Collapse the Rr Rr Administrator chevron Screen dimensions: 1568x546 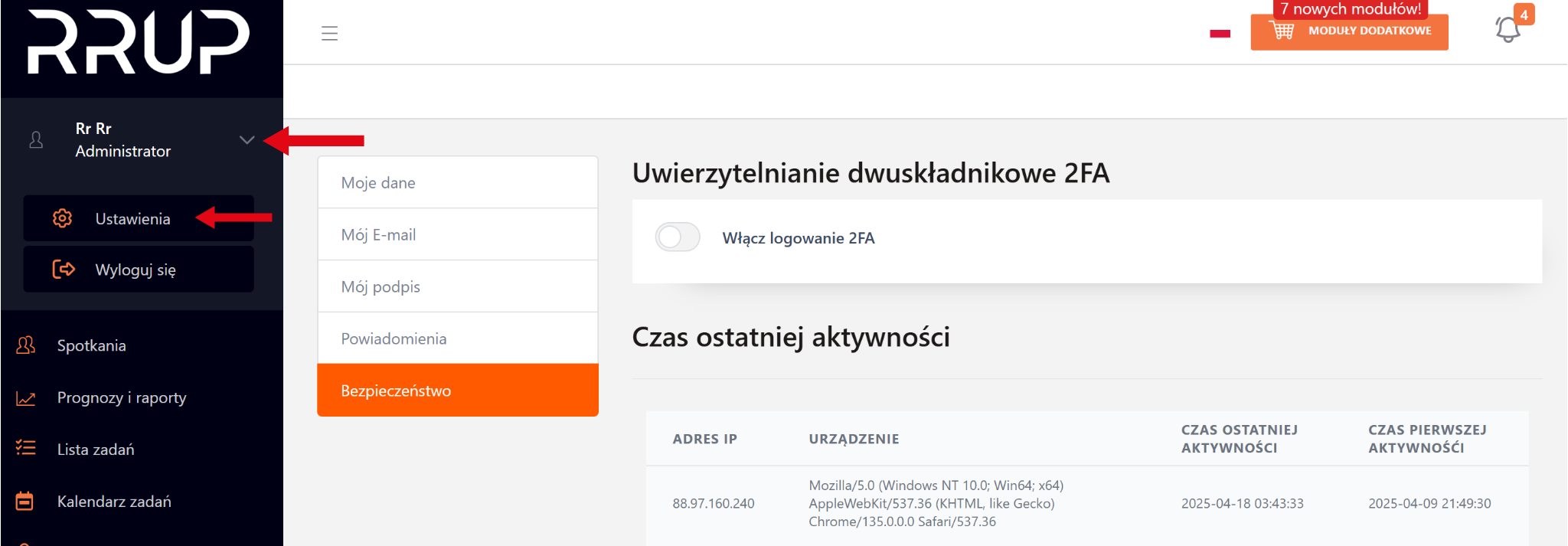247,140
